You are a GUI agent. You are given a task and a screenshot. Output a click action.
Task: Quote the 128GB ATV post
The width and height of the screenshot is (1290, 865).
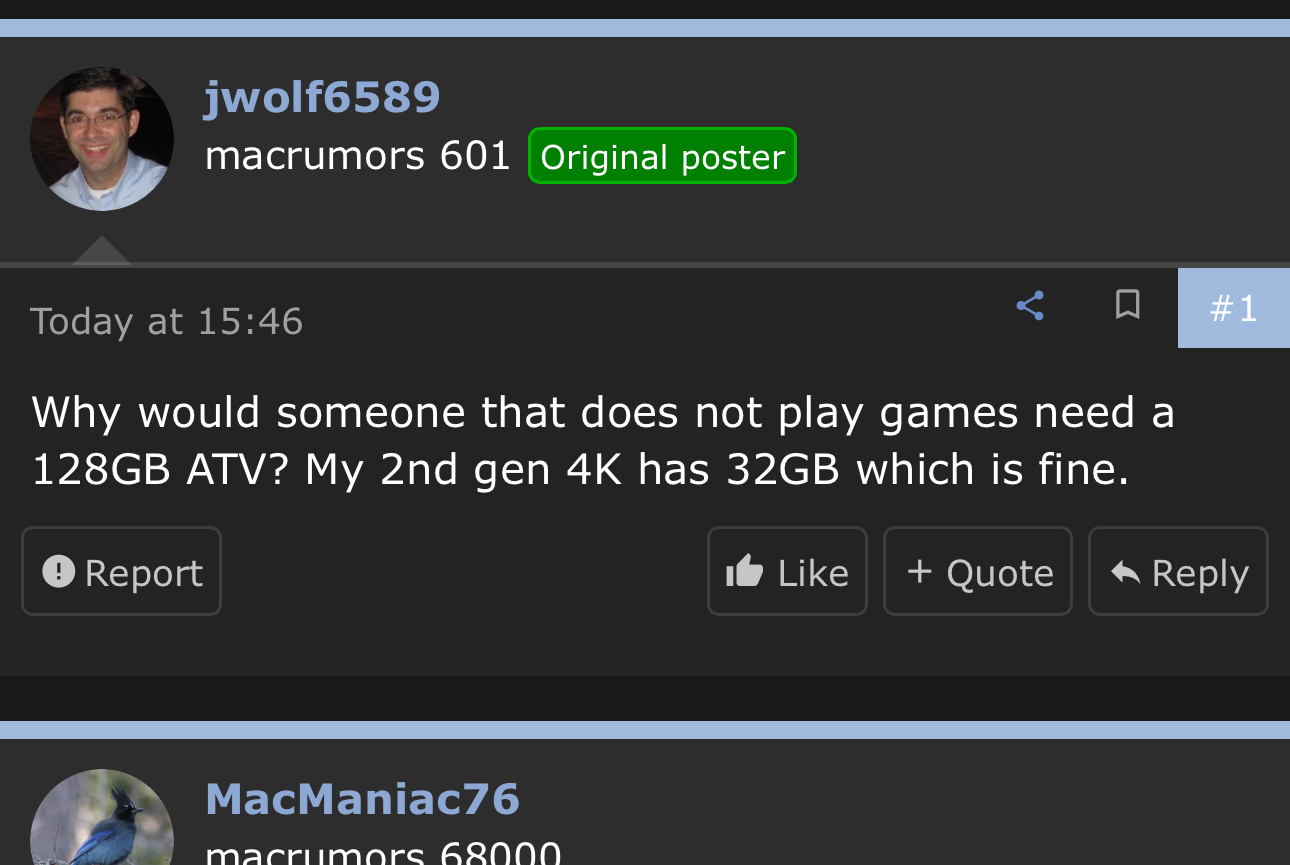click(x=978, y=571)
